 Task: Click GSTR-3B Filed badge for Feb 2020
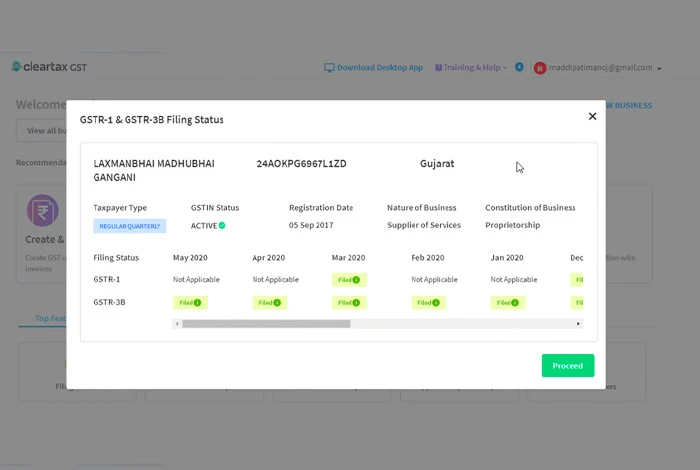428,302
